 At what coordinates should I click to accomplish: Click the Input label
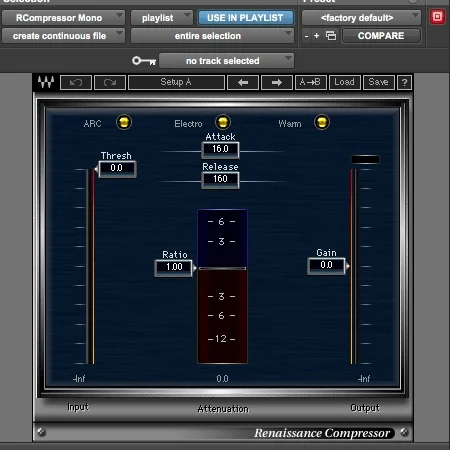point(78,407)
